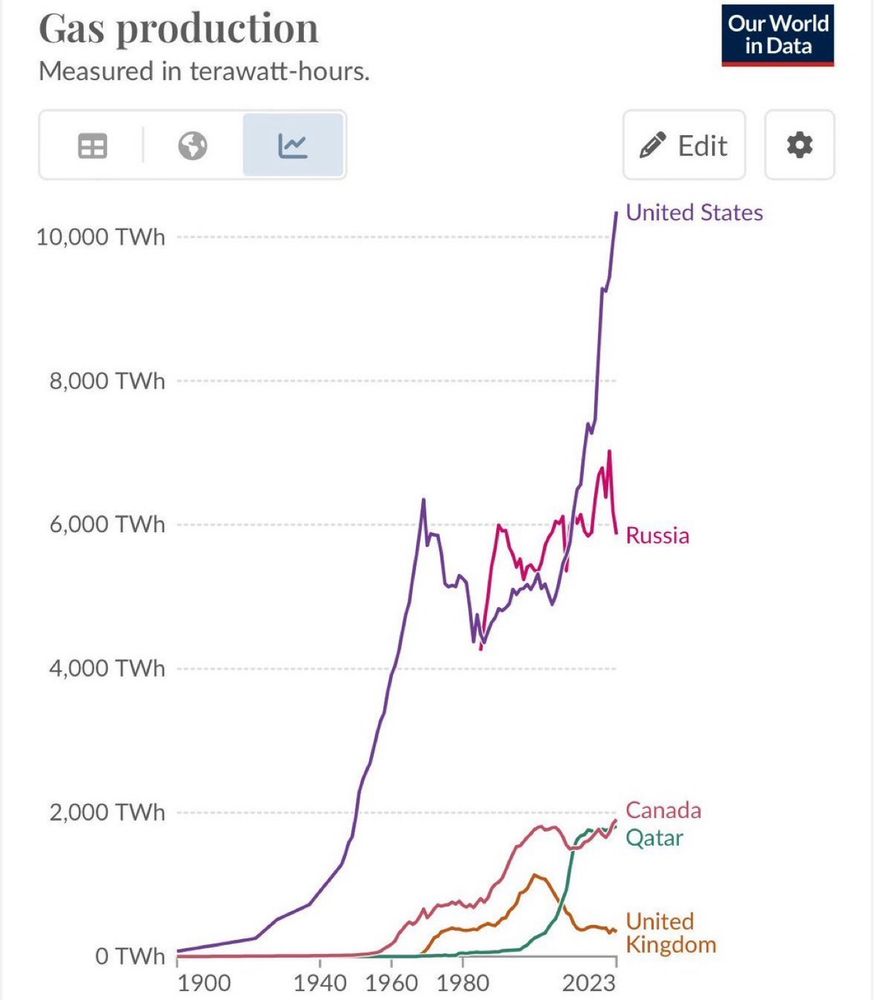This screenshot has height=1000, width=875.
Task: Select the United Kingdom series label
Action: (671, 933)
